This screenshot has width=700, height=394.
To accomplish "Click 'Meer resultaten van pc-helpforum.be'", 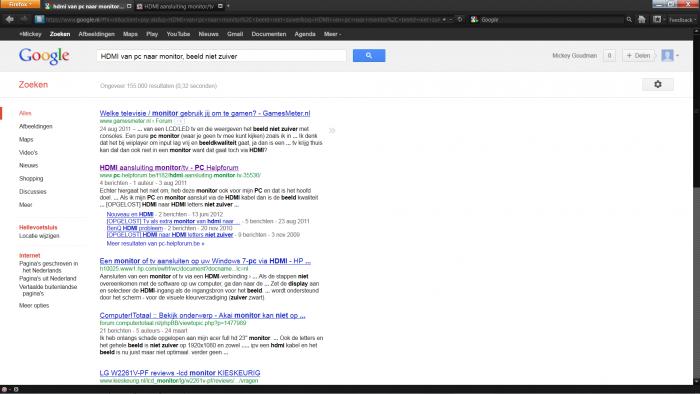I will click(x=155, y=244).
